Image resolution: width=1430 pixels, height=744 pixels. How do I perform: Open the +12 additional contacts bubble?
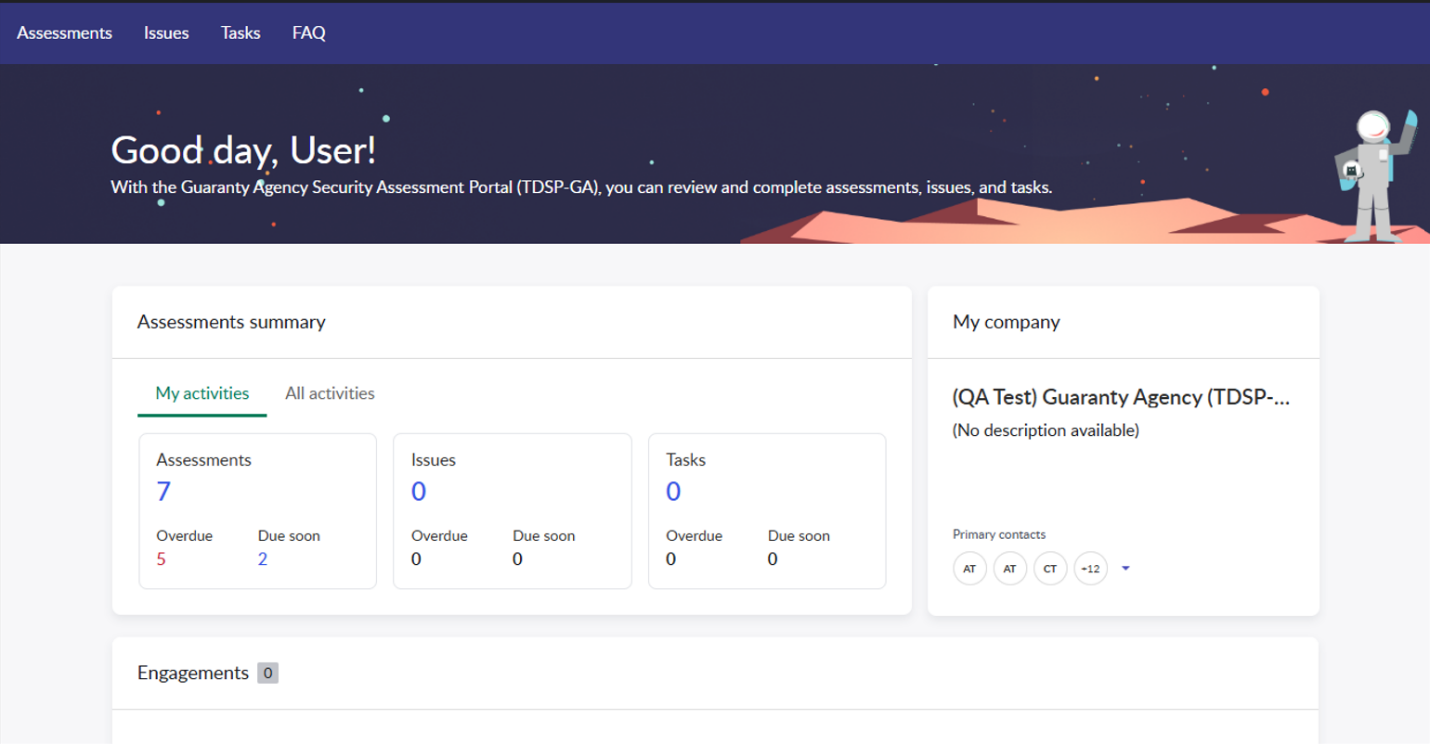click(1090, 569)
